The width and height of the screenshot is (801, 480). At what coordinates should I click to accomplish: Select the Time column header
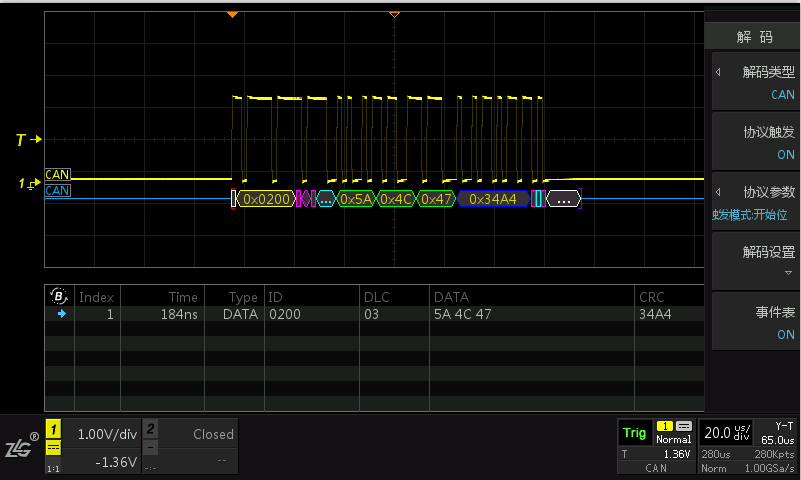[183, 297]
